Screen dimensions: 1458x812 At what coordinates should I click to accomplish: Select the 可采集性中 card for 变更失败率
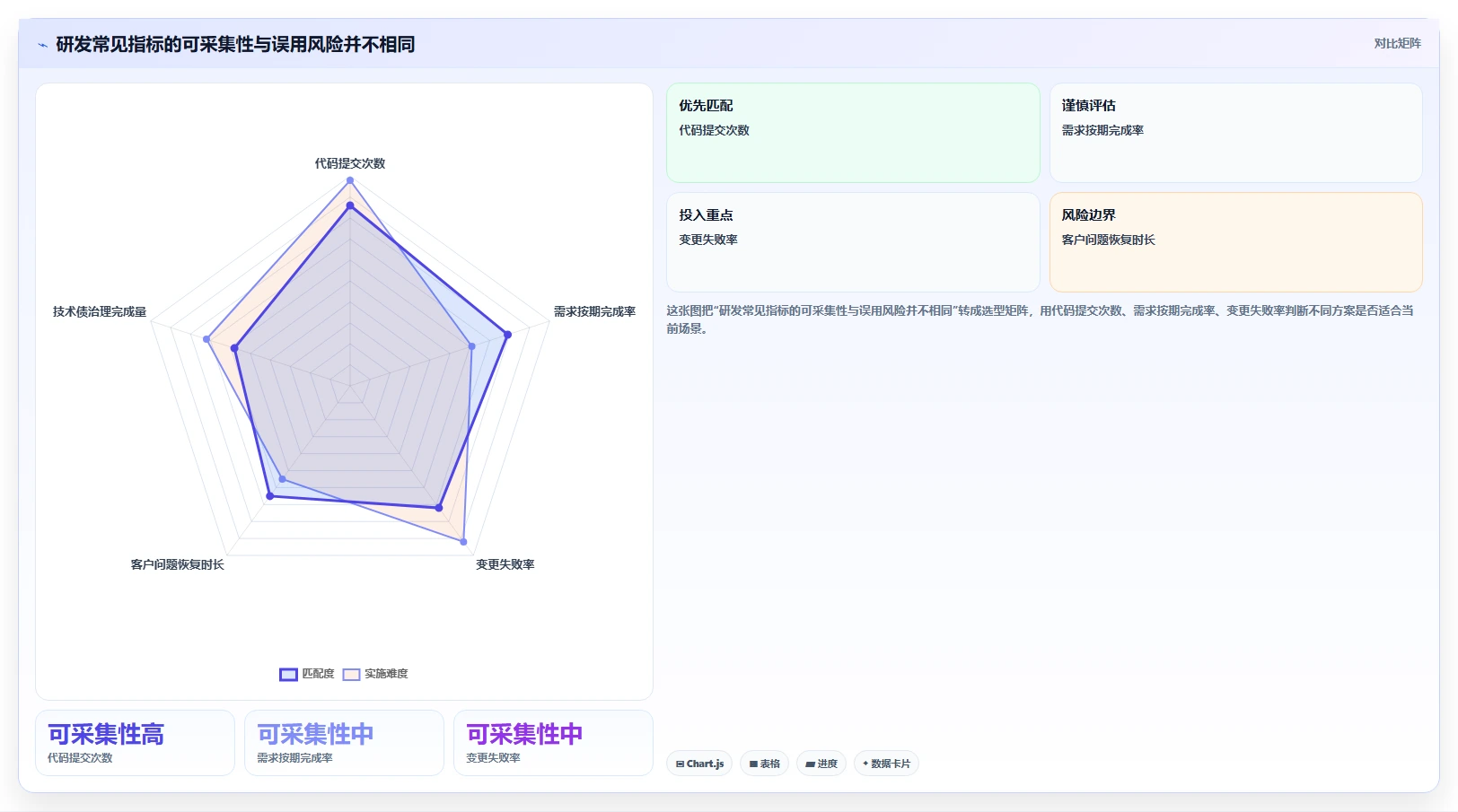(553, 743)
